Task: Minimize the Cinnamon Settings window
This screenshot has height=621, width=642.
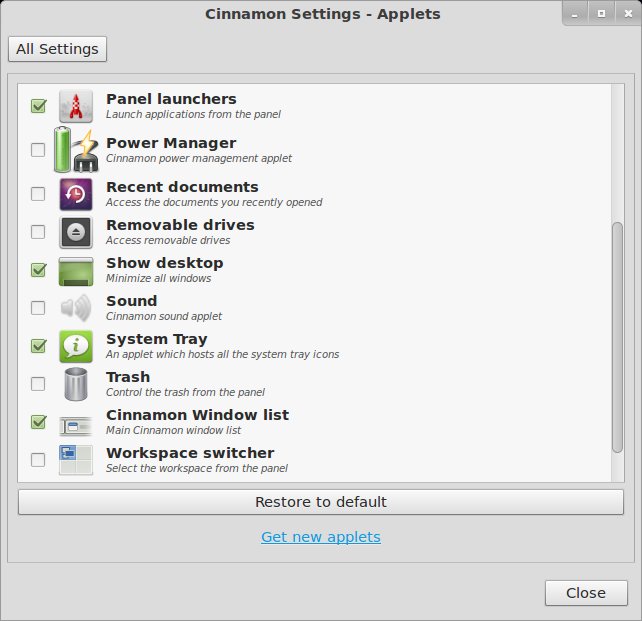Action: coord(575,14)
